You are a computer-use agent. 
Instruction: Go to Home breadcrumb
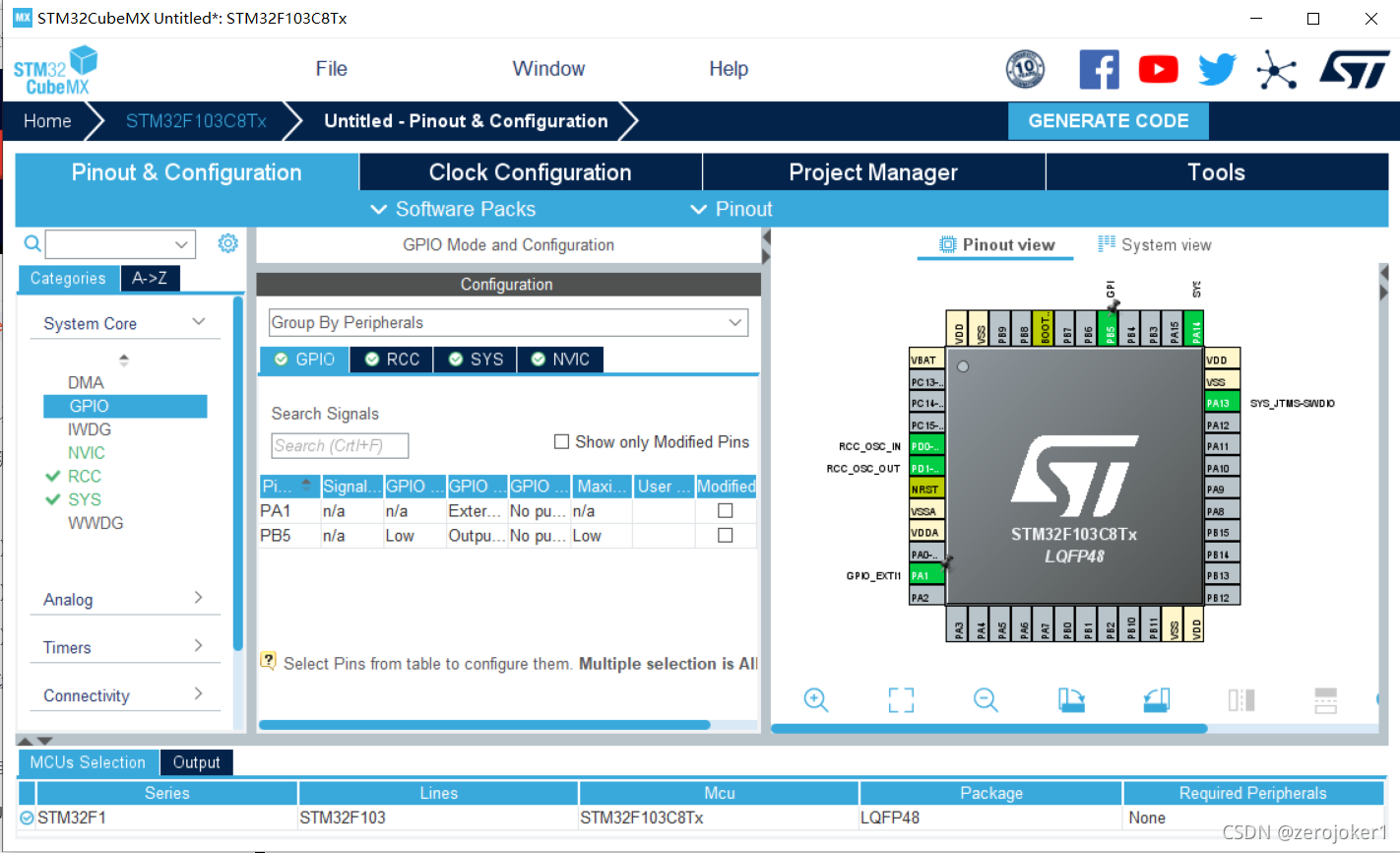click(47, 121)
